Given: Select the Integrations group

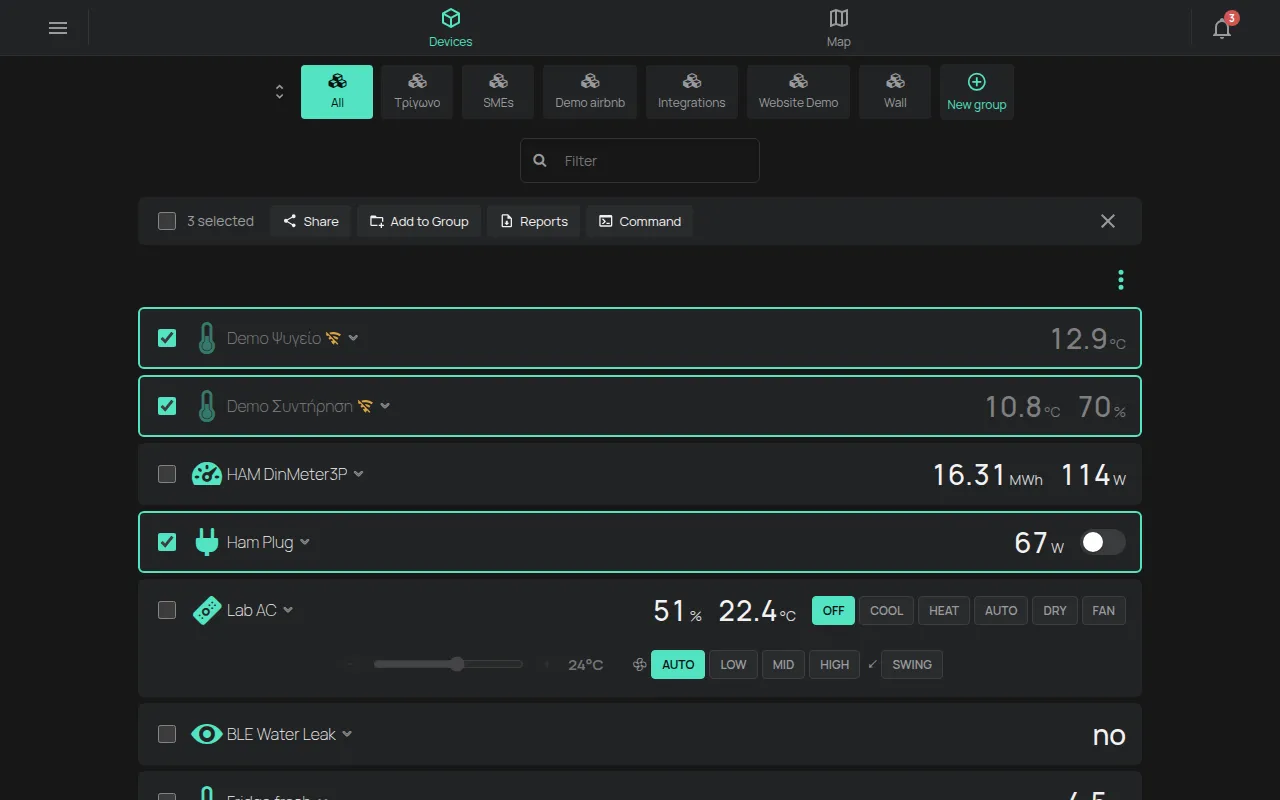Looking at the screenshot, I should coord(692,92).
